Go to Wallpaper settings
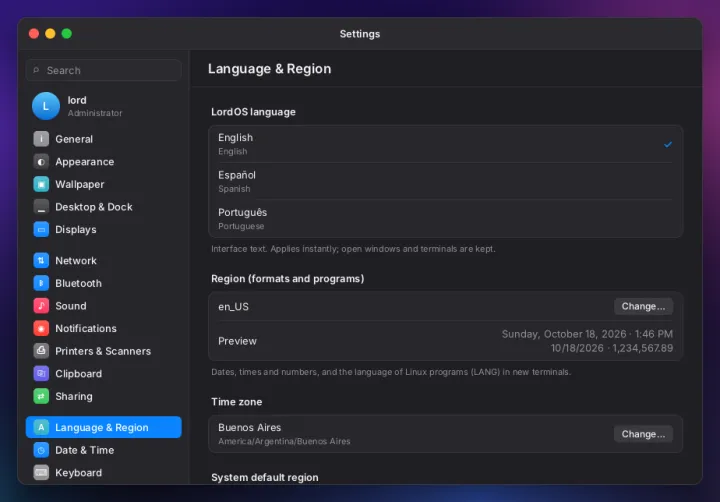This screenshot has width=720, height=502. (104, 184)
